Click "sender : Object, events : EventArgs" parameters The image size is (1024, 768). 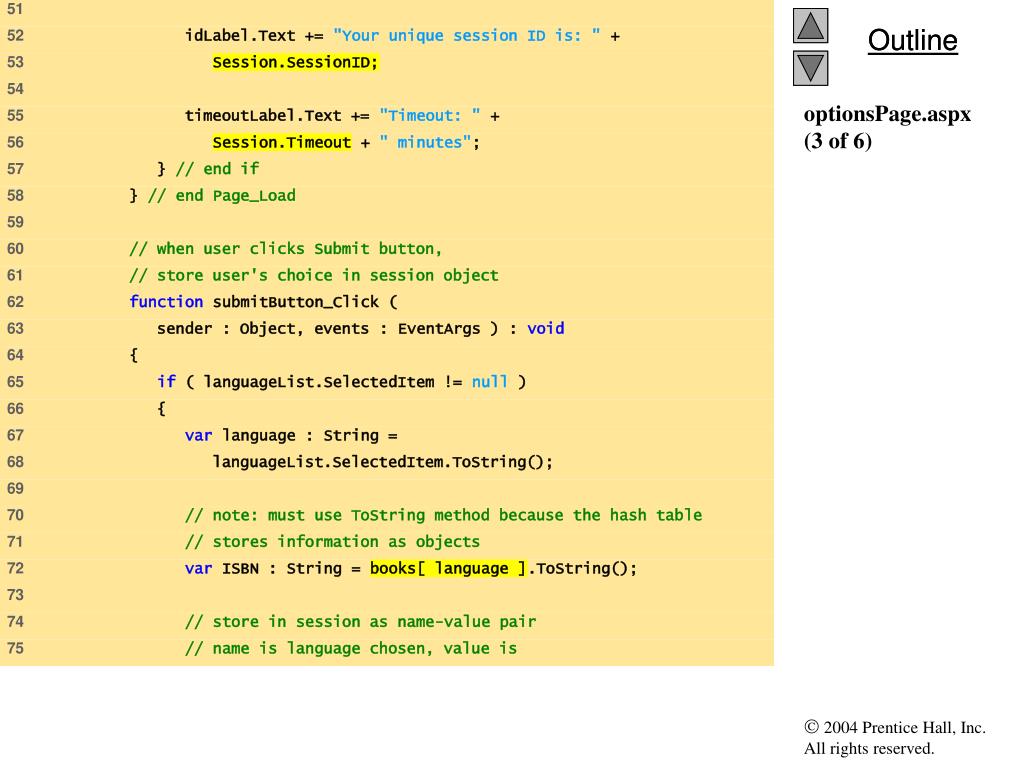[319, 328]
